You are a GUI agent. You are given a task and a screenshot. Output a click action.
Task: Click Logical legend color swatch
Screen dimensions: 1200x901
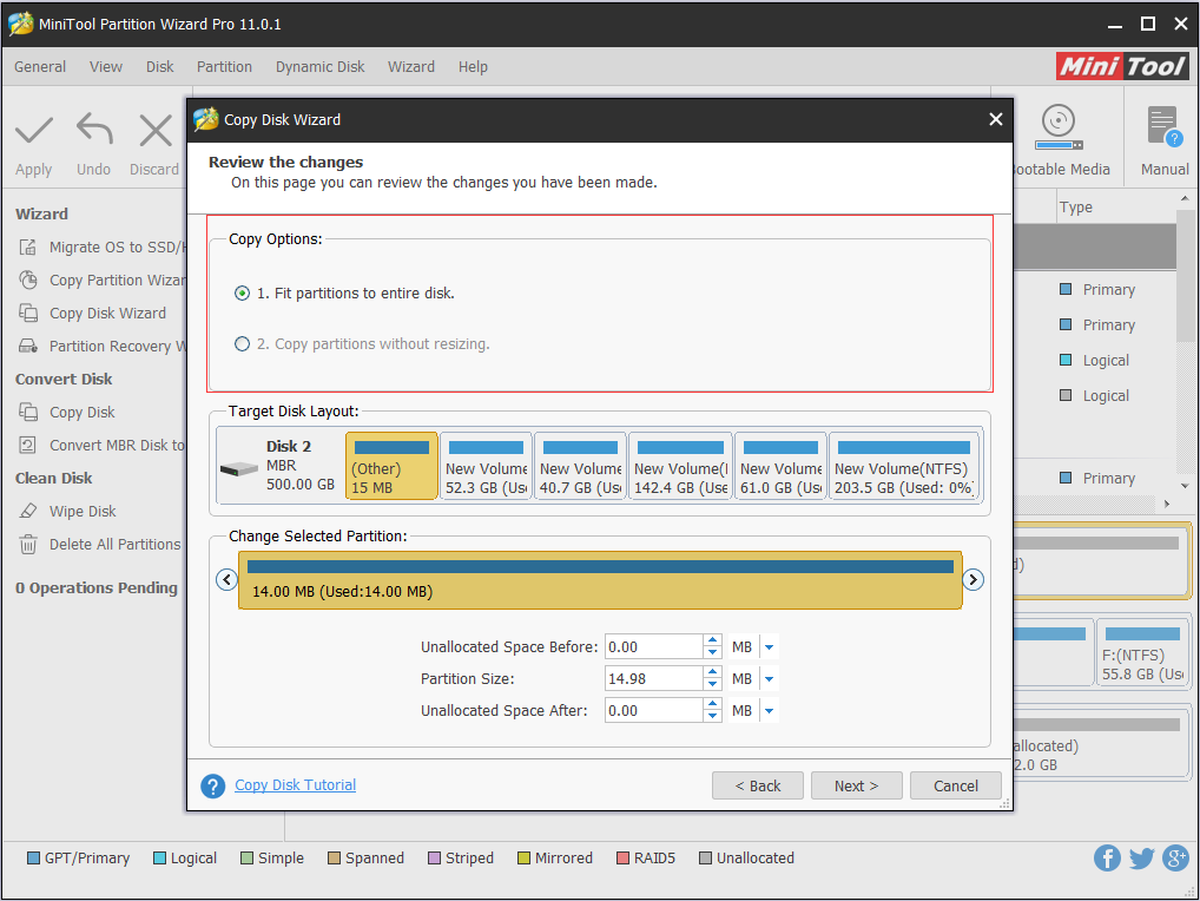point(160,858)
